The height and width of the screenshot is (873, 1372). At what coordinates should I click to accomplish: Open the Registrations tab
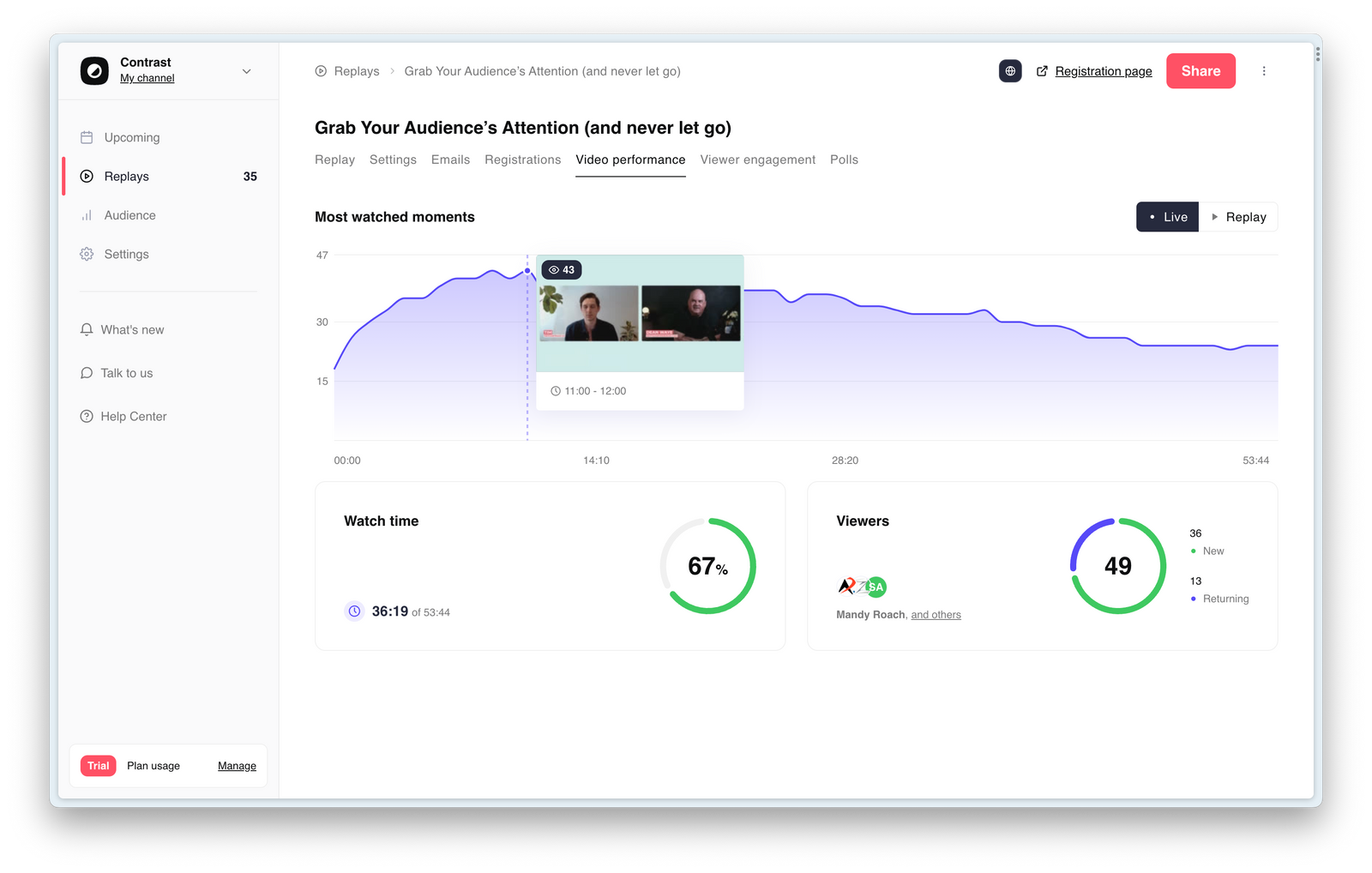[x=522, y=160]
